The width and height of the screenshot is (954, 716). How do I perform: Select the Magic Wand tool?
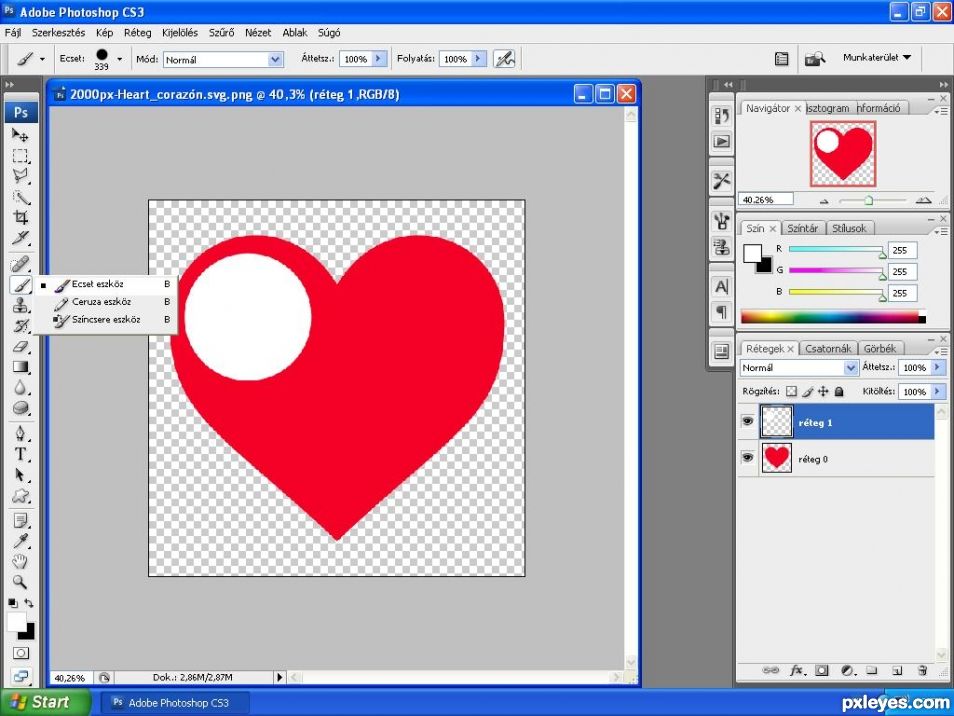[x=20, y=197]
